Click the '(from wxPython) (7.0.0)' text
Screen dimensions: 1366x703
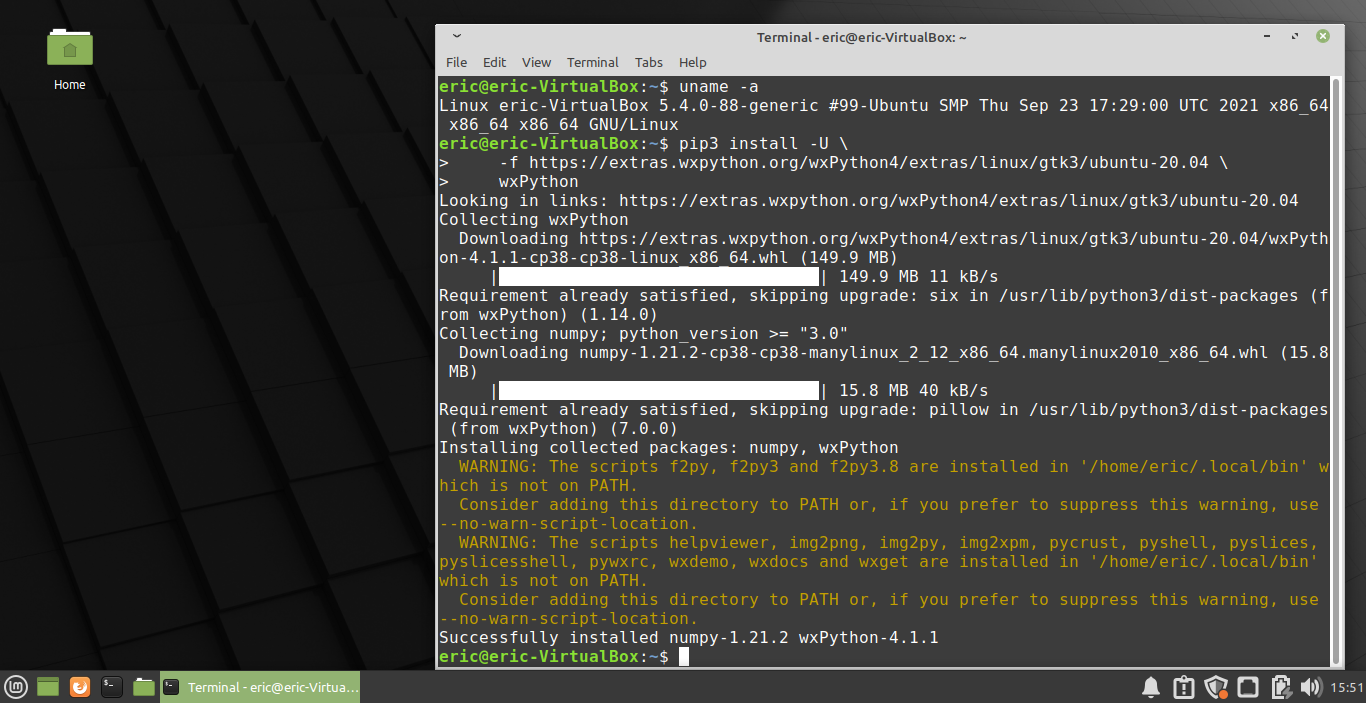coord(564,429)
